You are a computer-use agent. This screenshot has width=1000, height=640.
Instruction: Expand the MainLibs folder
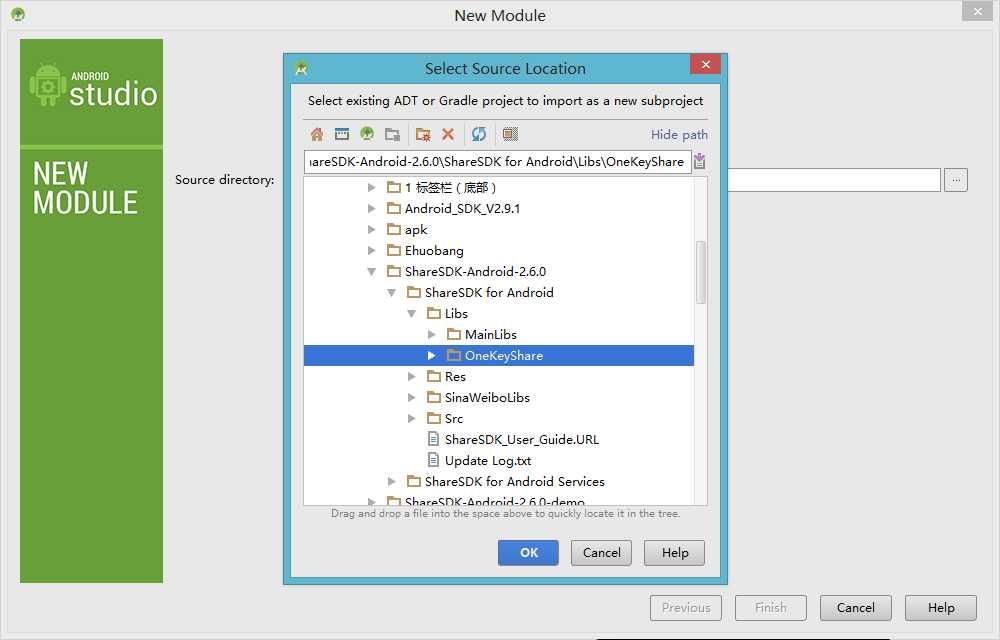pos(432,335)
